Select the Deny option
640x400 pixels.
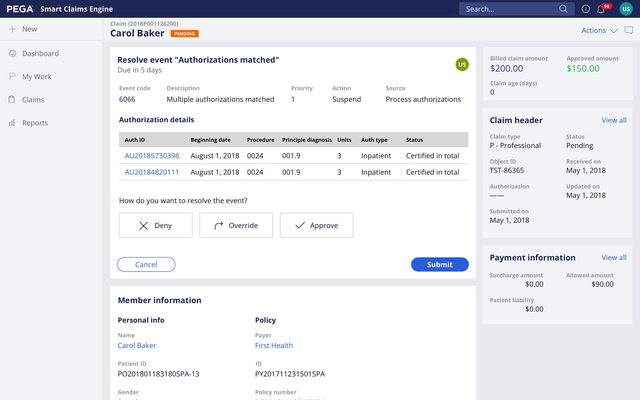pos(156,226)
